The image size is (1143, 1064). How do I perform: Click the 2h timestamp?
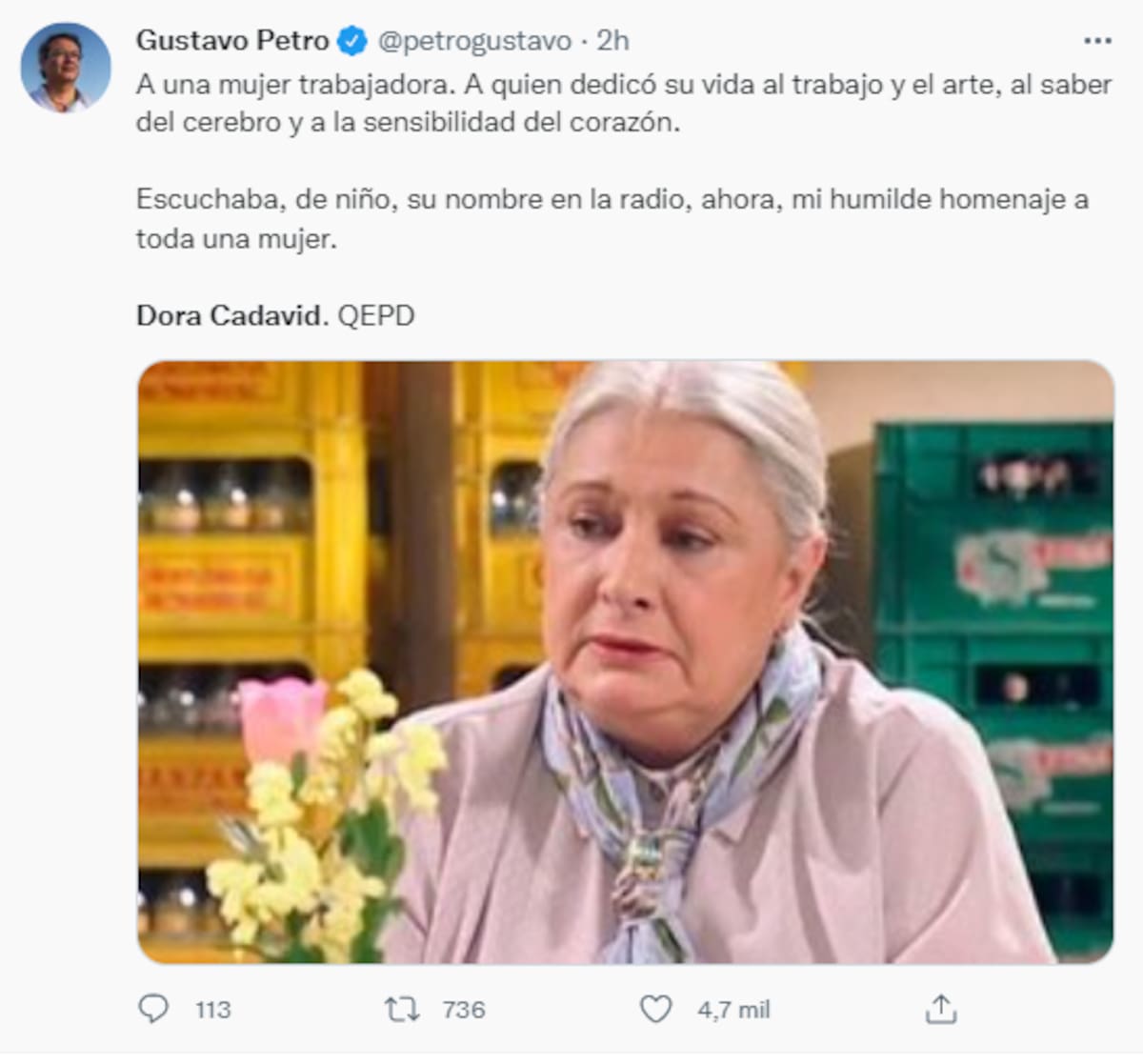click(612, 41)
